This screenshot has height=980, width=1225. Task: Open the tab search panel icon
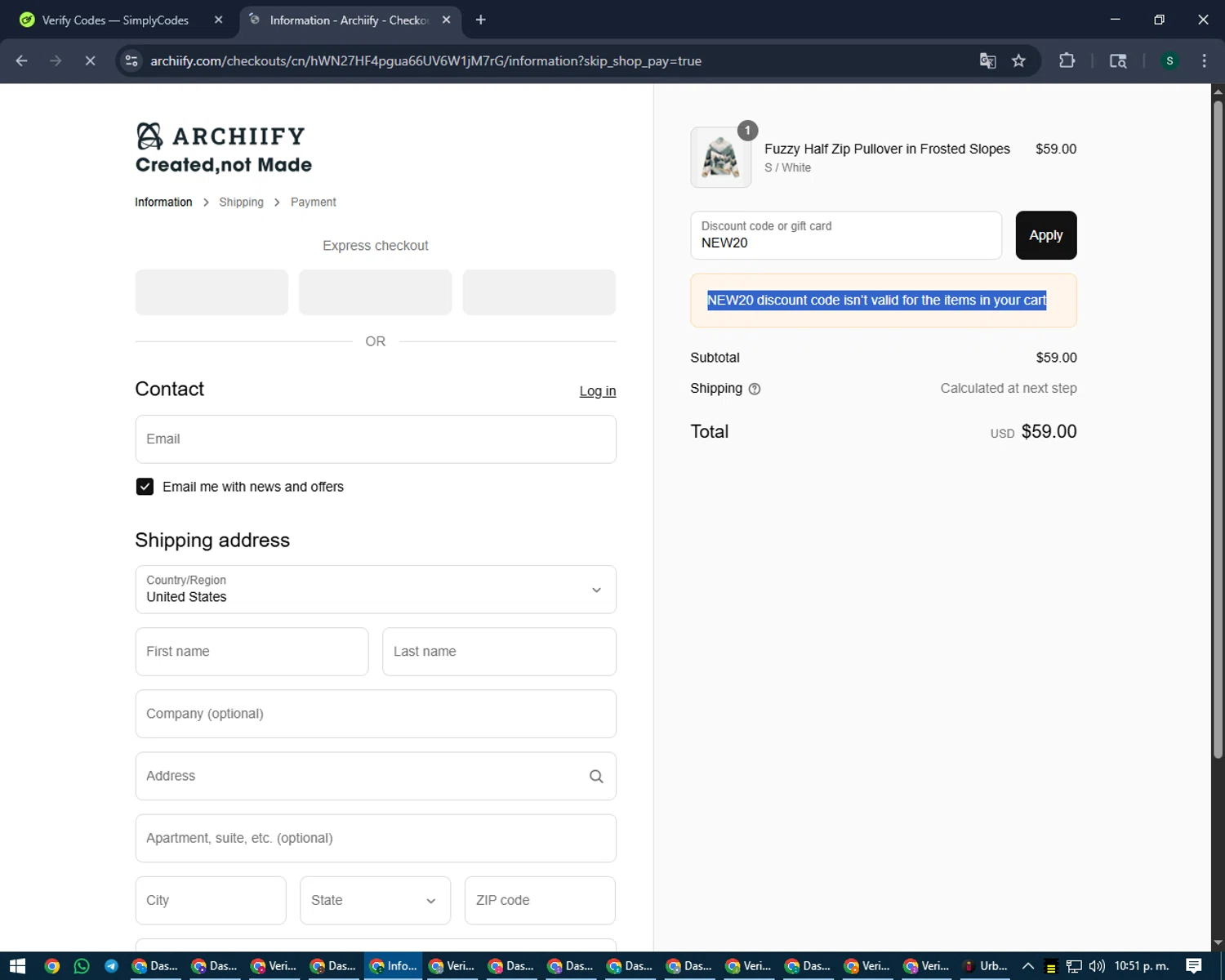[x=1118, y=60]
